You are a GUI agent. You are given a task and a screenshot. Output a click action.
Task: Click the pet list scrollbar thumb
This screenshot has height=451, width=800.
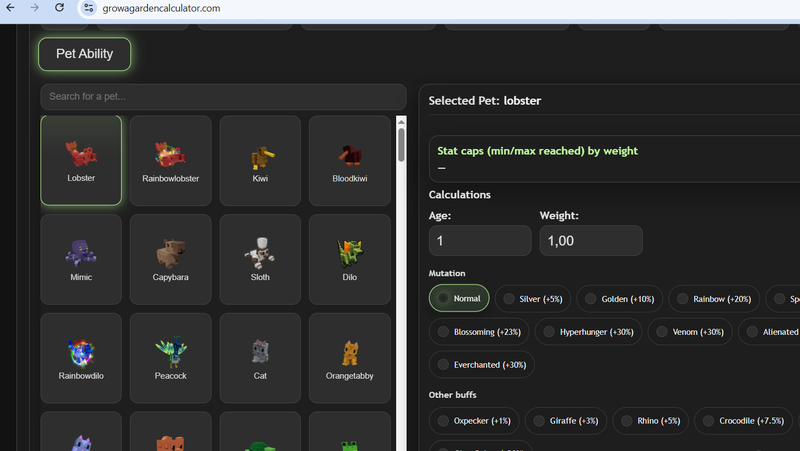point(402,145)
